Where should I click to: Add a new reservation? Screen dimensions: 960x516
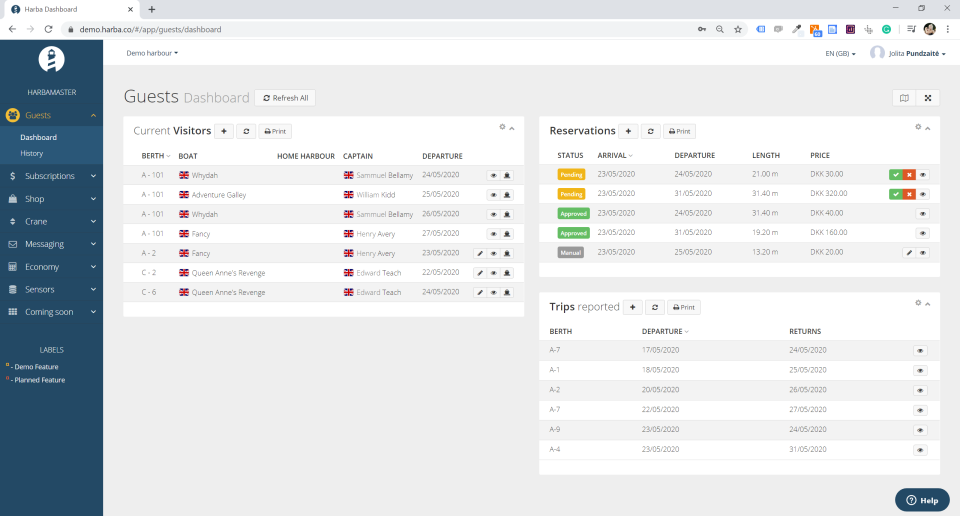[628, 131]
